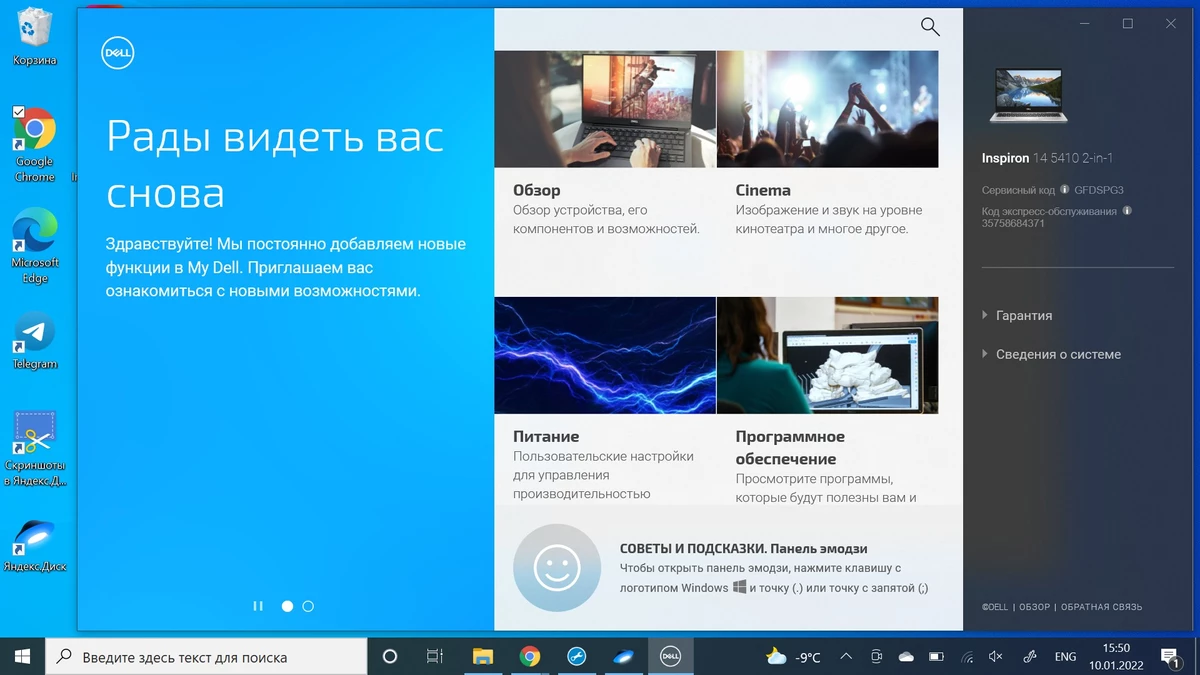Select the second slide indicator dot
1200x675 pixels.
pyautogui.click(x=308, y=606)
